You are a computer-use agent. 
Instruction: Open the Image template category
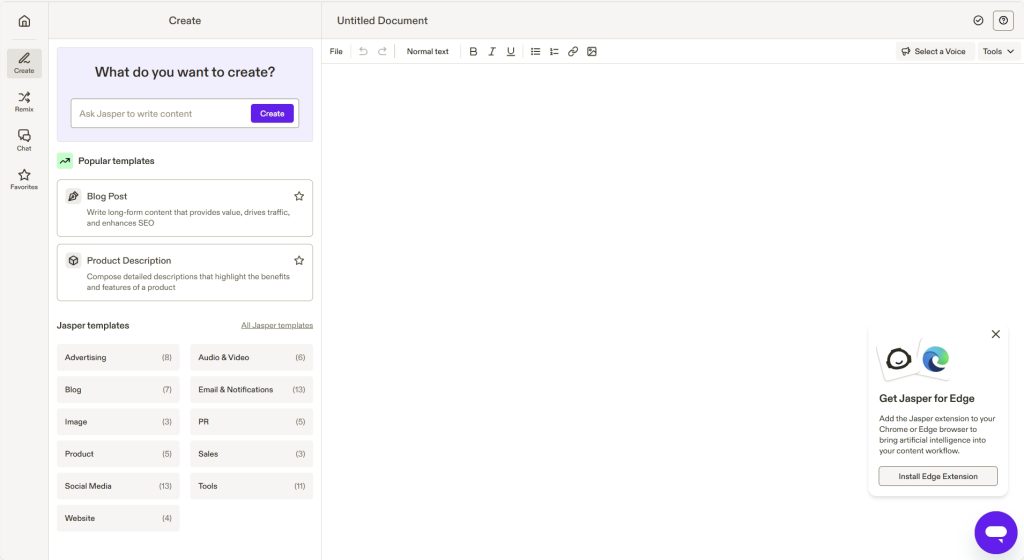(x=118, y=422)
